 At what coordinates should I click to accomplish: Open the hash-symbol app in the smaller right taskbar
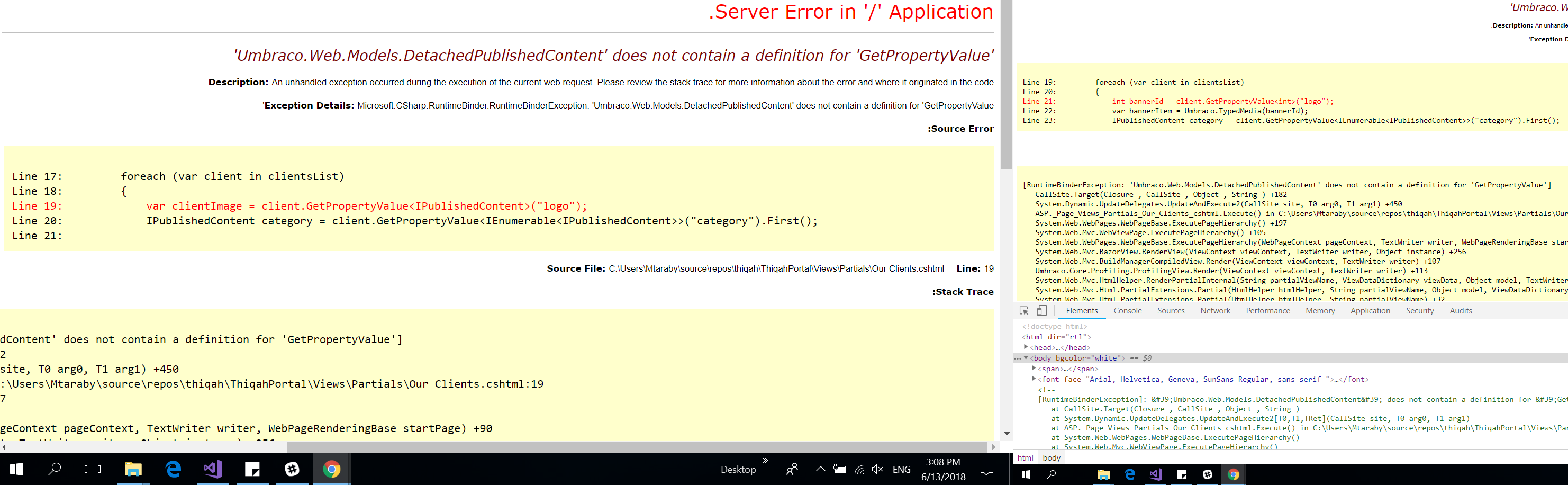point(1208,474)
